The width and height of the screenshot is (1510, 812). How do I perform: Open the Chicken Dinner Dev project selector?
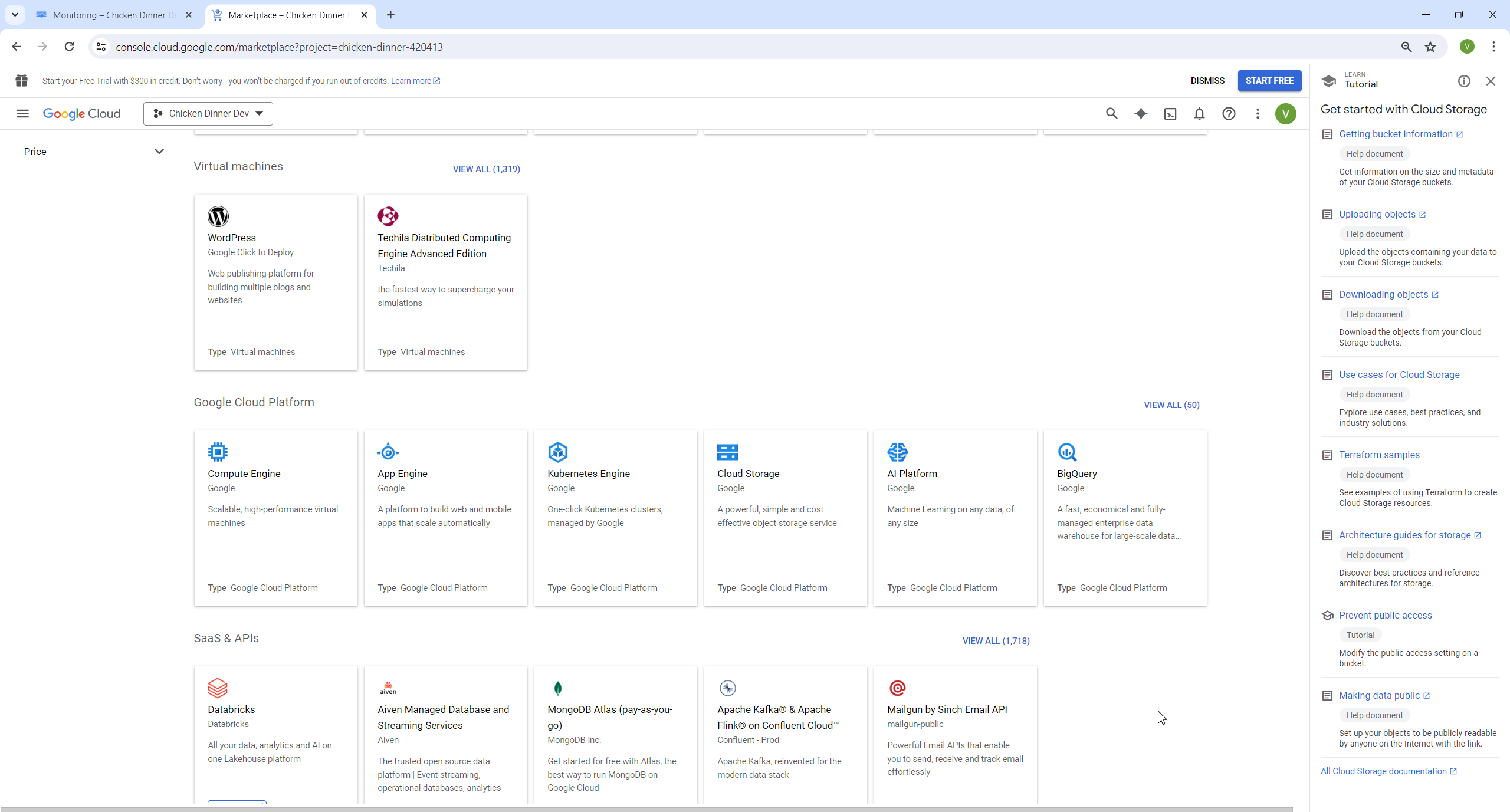coord(208,113)
